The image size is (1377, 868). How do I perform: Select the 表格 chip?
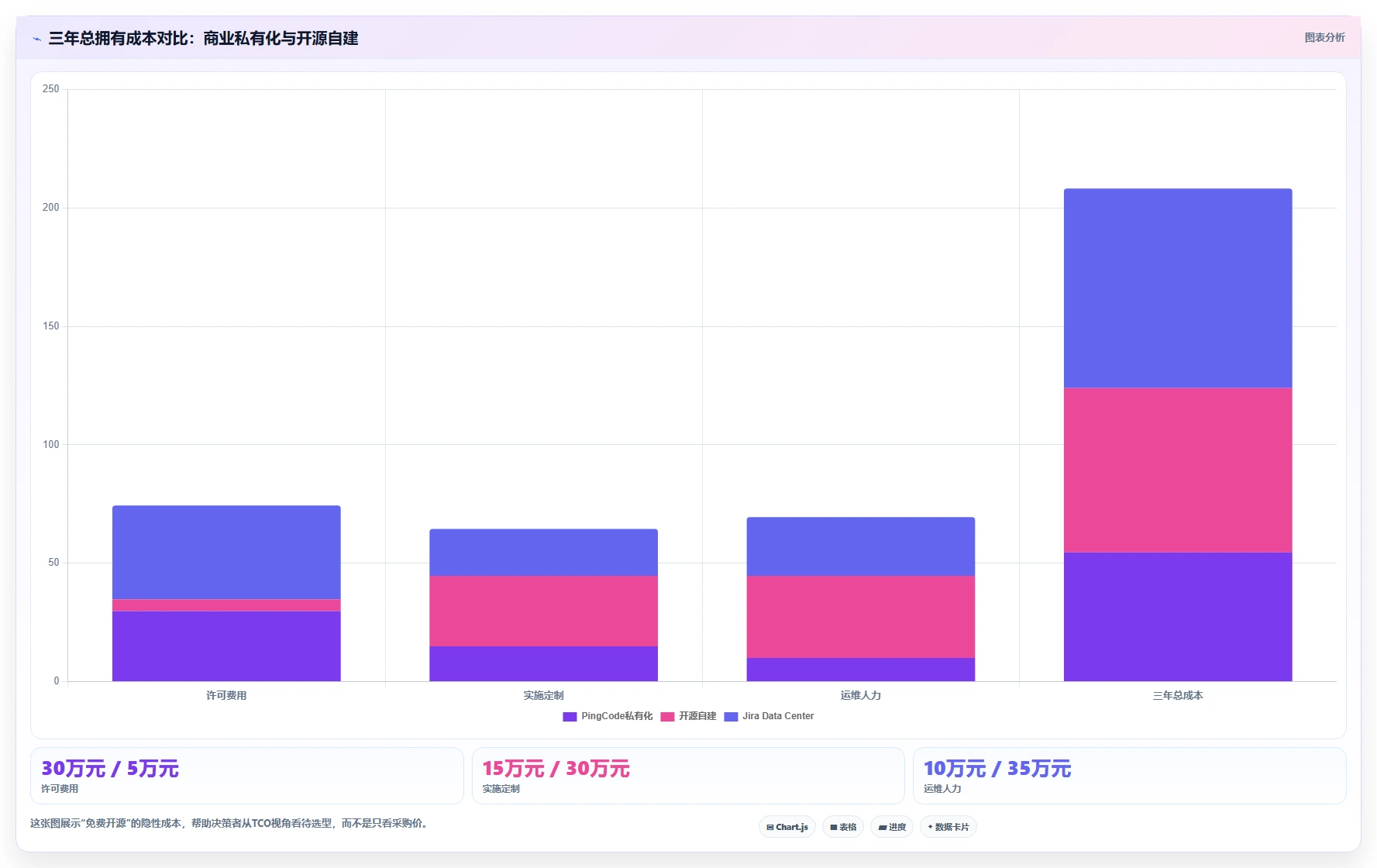point(843,827)
